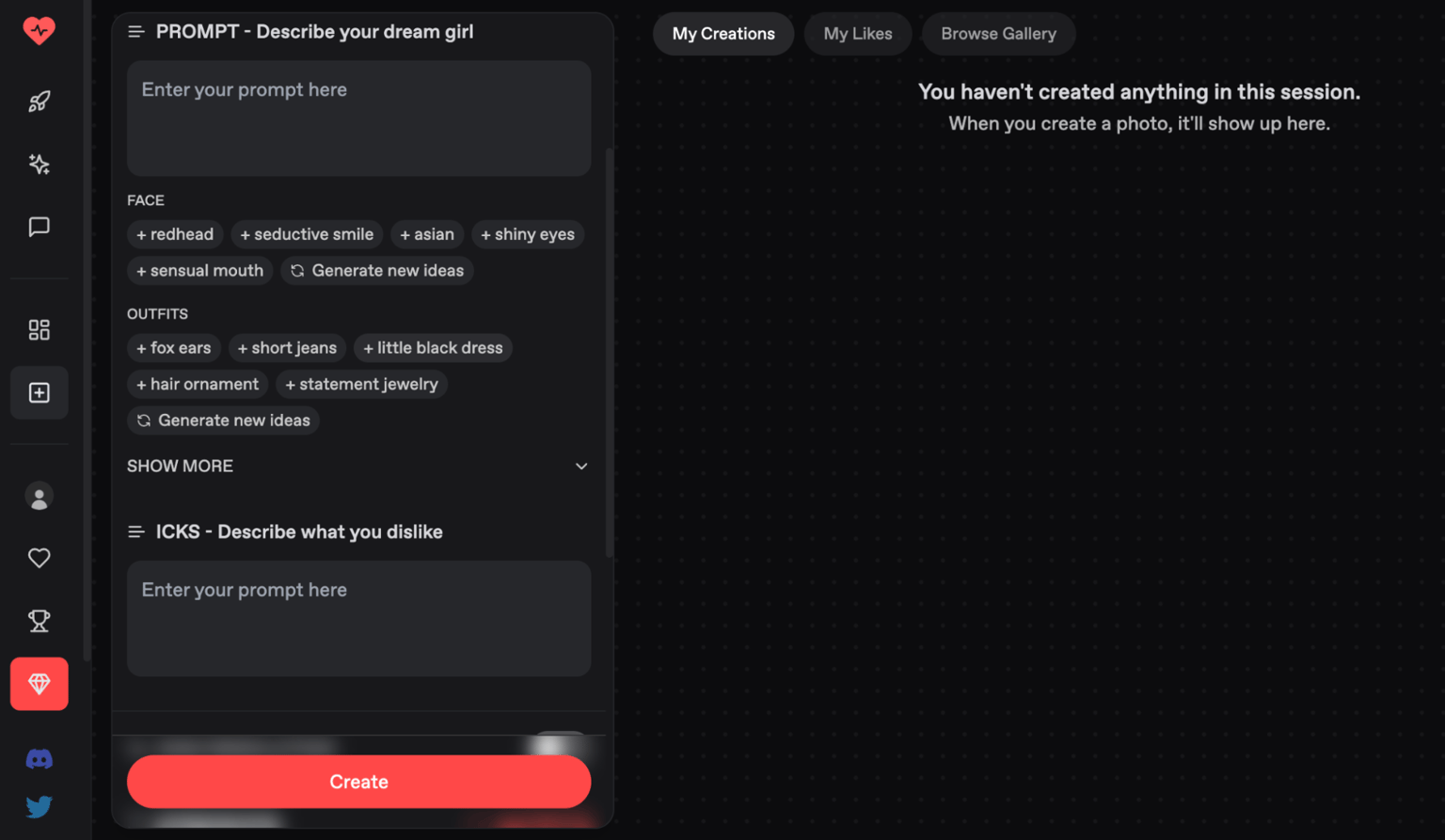This screenshot has height=840, width=1445.
Task: Add the little black dress tag
Action: [433, 348]
